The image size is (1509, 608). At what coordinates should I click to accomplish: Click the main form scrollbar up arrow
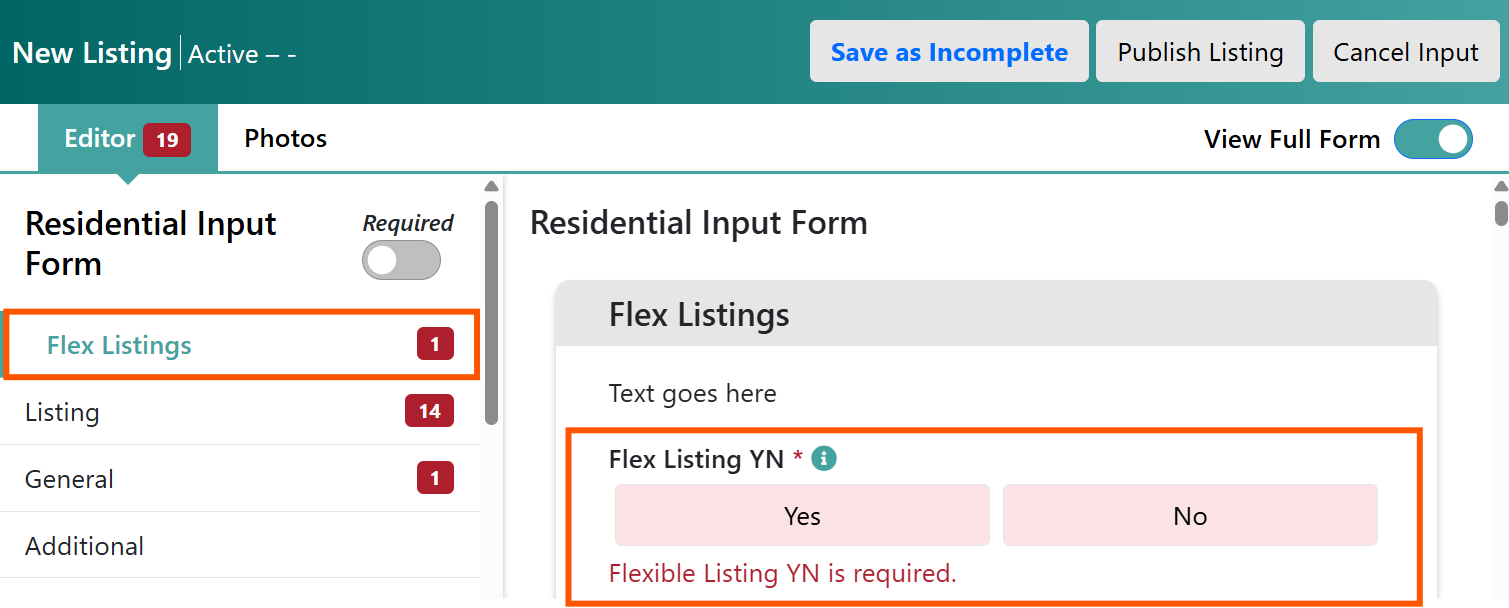pyautogui.click(x=1501, y=186)
